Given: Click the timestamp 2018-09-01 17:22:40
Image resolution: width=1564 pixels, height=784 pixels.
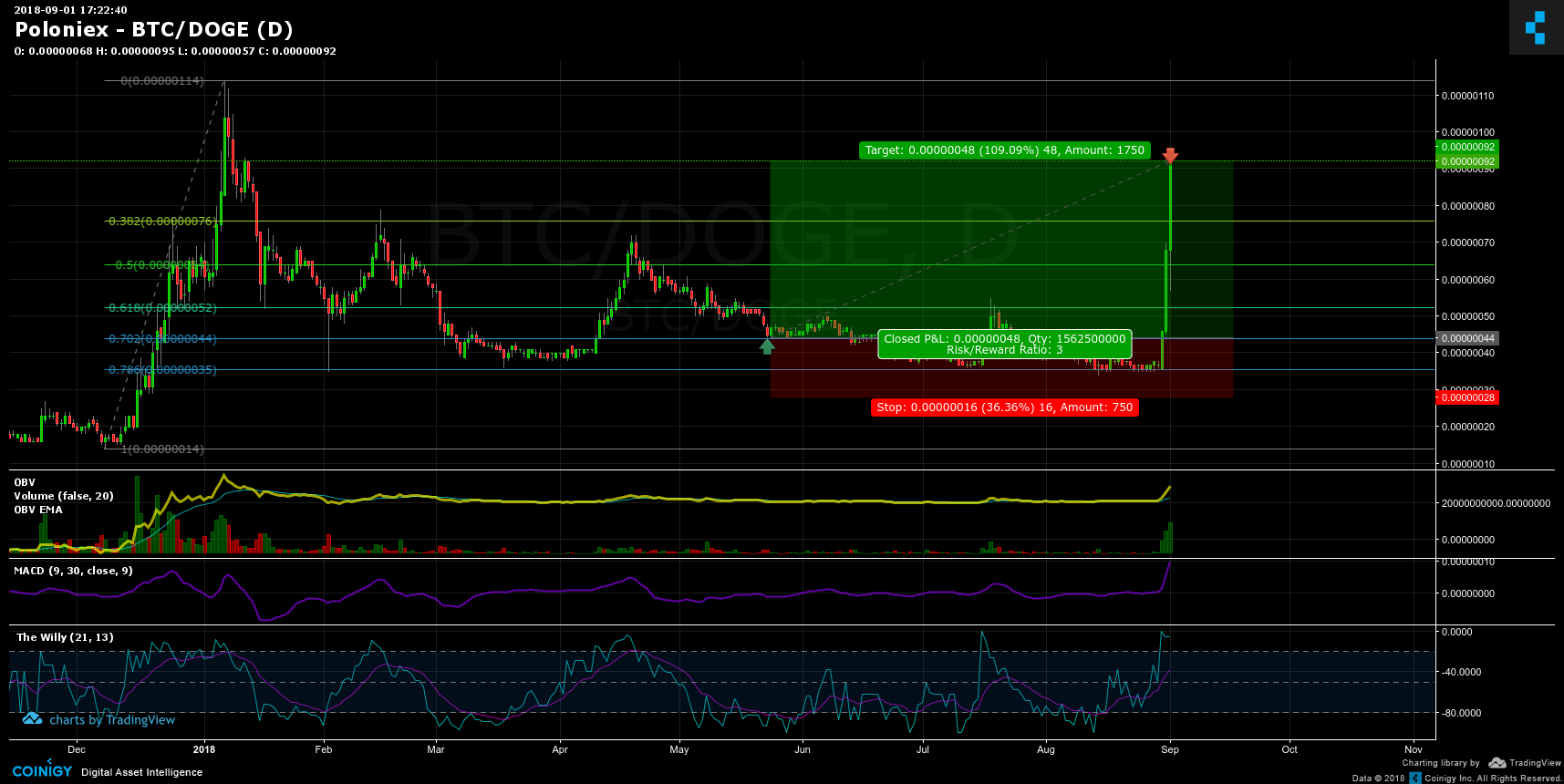Looking at the screenshot, I should pos(70,10).
